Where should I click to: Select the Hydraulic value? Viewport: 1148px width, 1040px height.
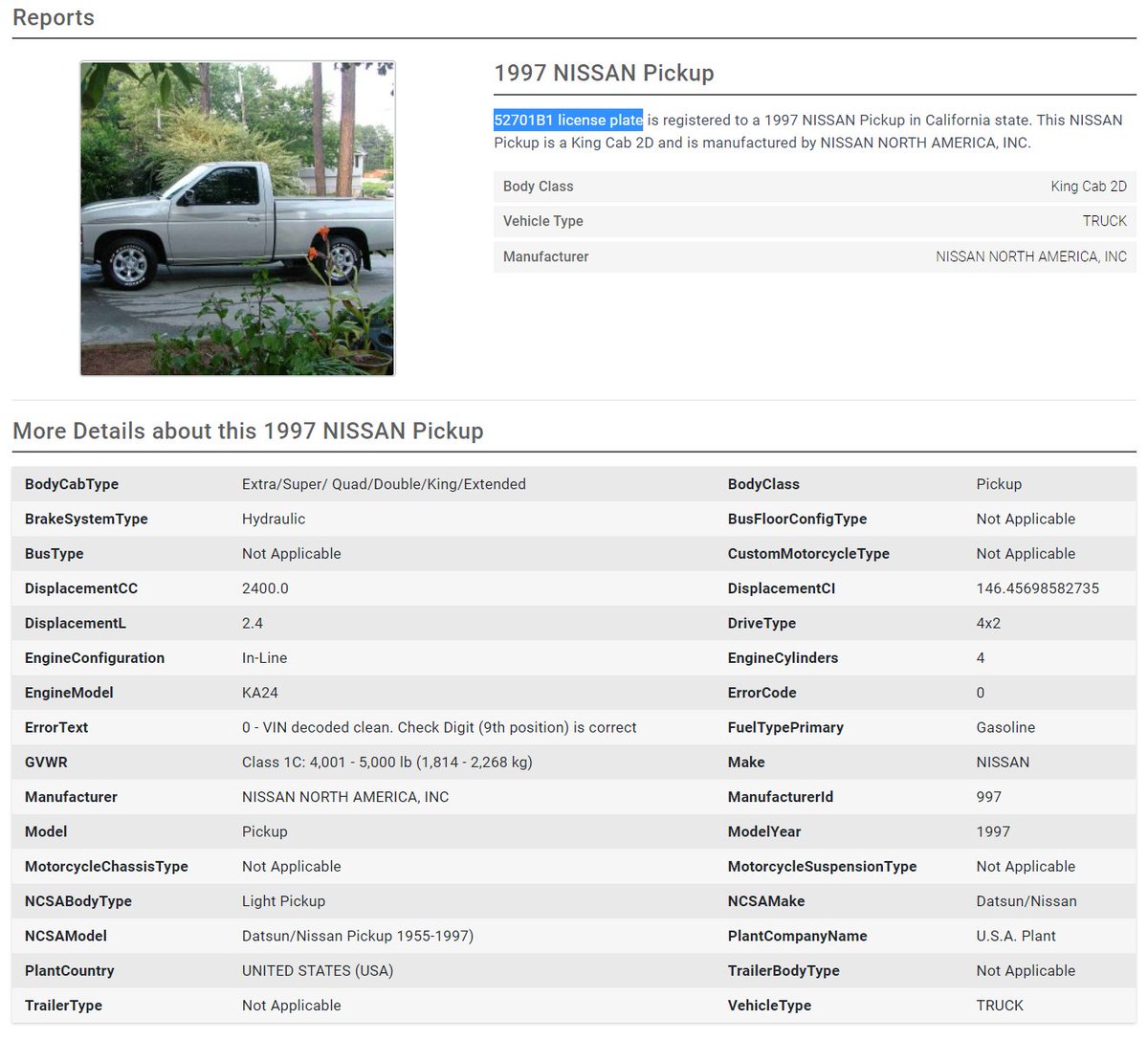(274, 519)
